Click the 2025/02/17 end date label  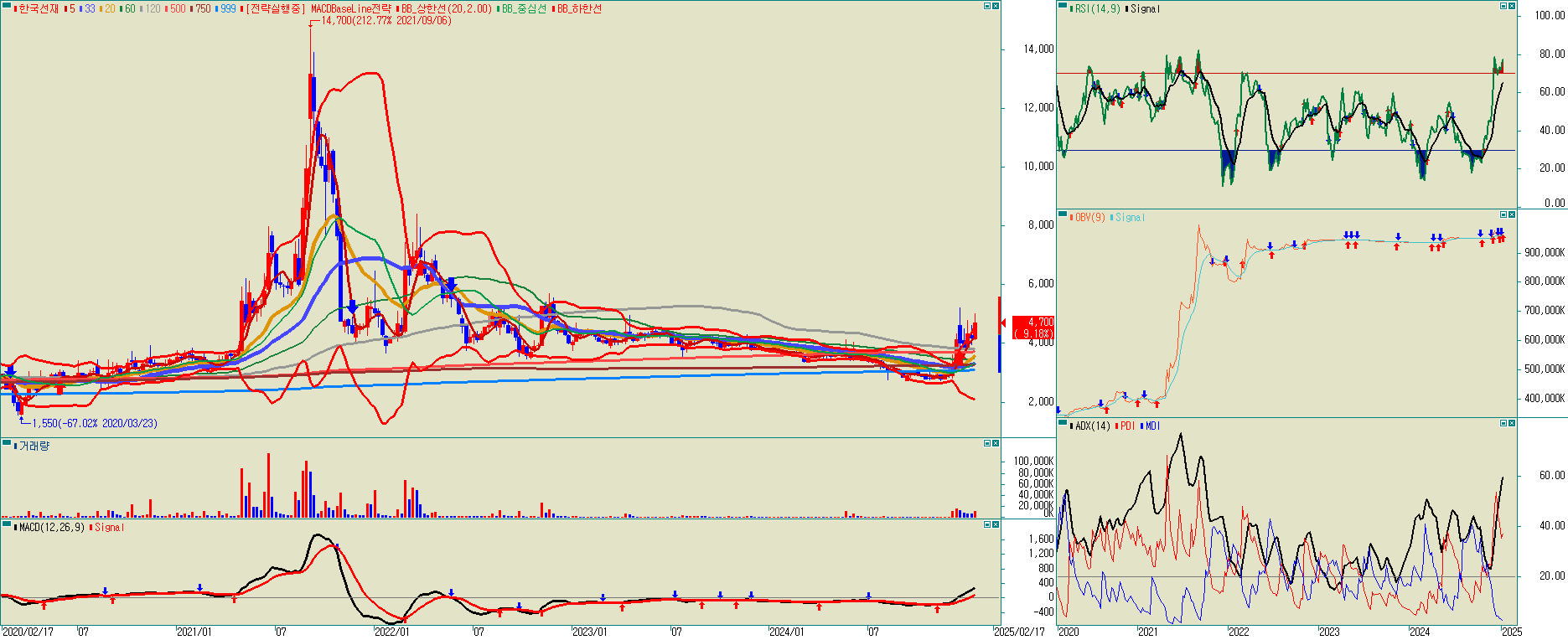click(1020, 632)
